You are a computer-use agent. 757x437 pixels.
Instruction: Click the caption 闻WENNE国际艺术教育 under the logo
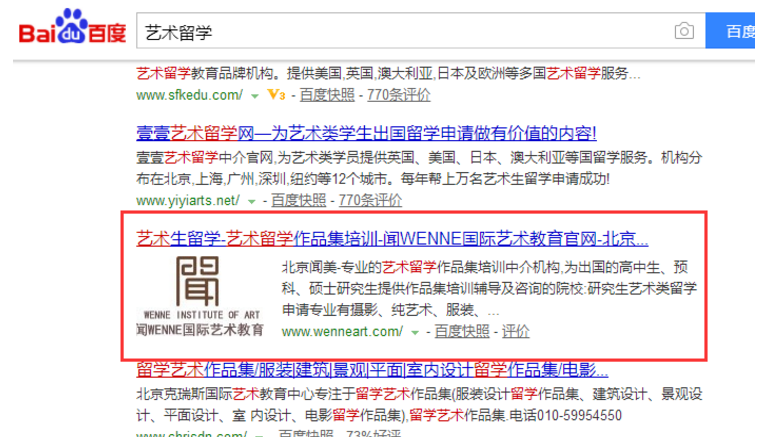(x=200, y=330)
